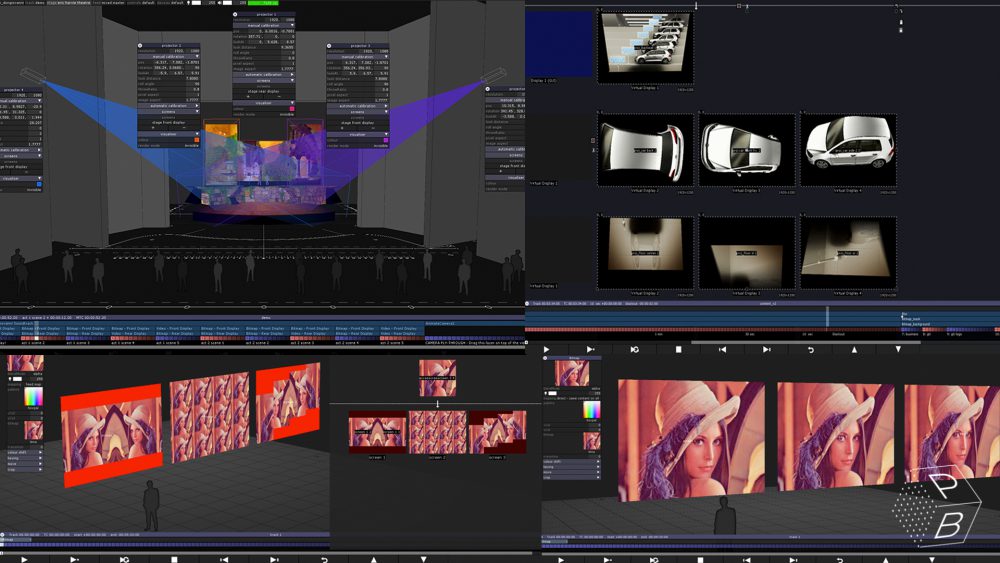This screenshot has height=563, width=1000.
Task: Start playback in the lower-right transport bar
Action: point(561,560)
